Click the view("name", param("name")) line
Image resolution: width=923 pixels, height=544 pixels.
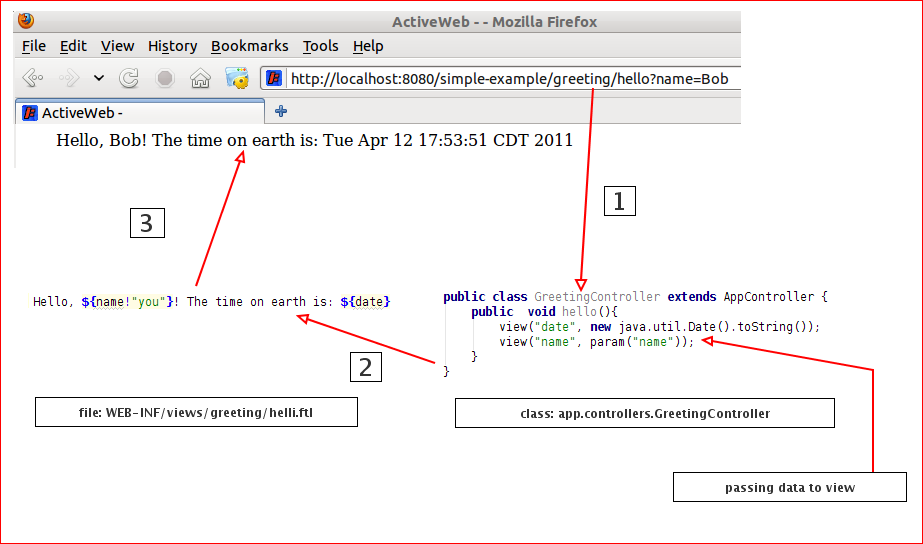point(597,341)
